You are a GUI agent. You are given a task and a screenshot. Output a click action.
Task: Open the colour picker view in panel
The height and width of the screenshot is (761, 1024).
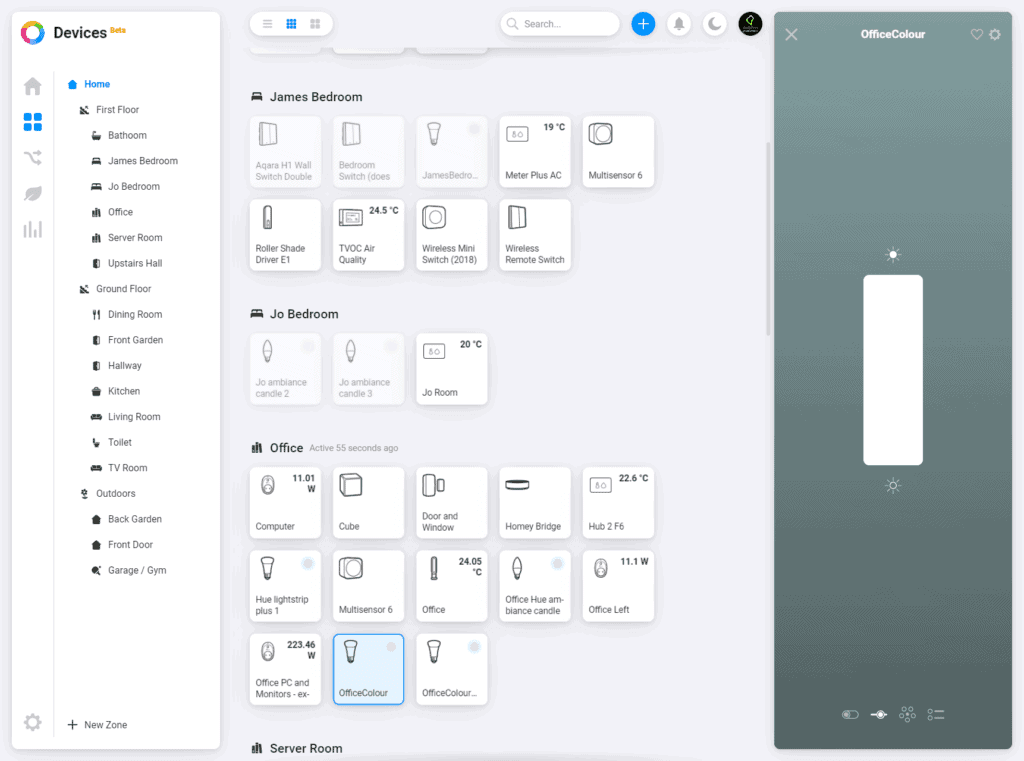(907, 714)
